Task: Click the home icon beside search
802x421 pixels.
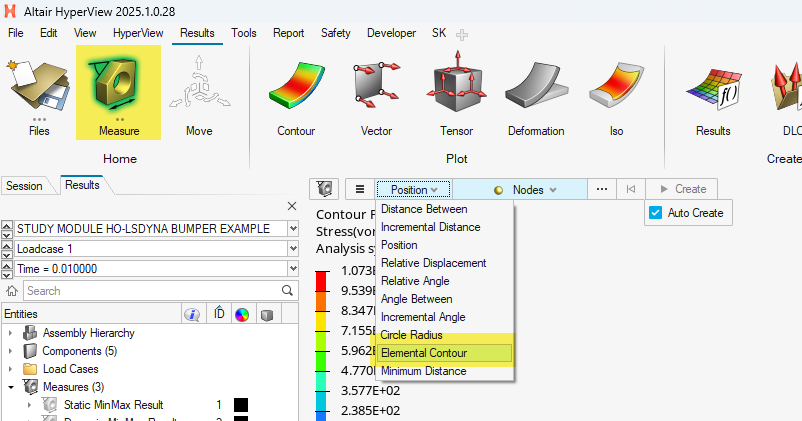Action: coord(12,291)
